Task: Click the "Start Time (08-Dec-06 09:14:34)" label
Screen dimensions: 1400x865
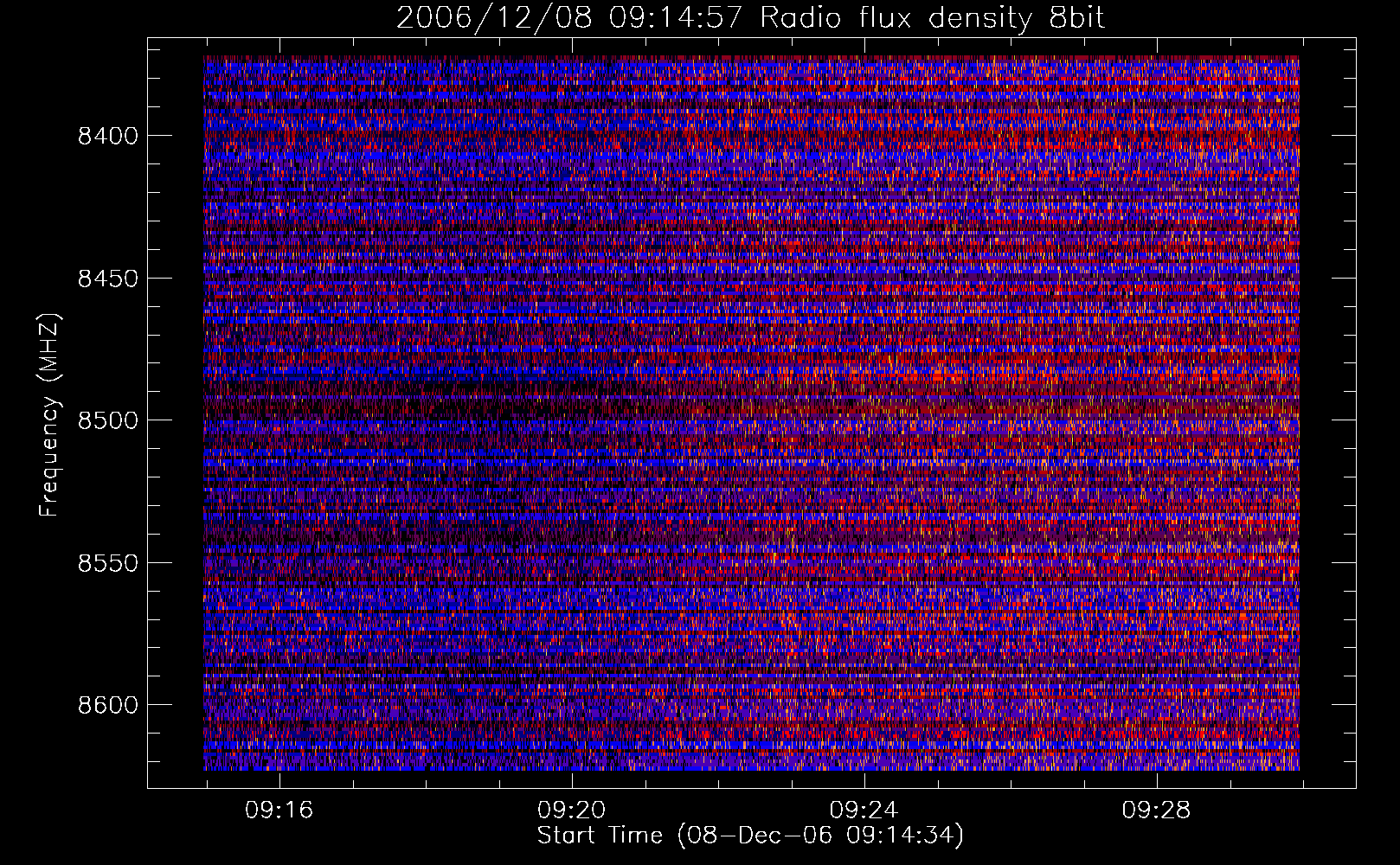Action: [750, 836]
